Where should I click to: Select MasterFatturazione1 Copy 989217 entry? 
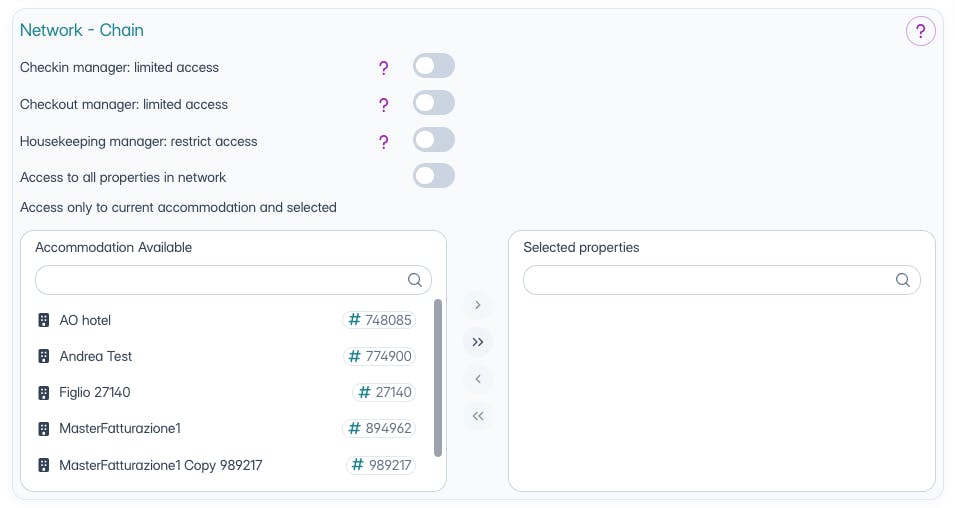pos(160,465)
